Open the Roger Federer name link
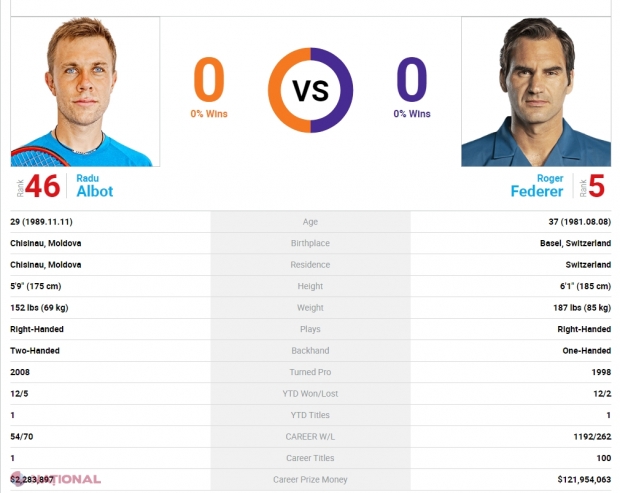The width and height of the screenshot is (620, 493). (537, 185)
